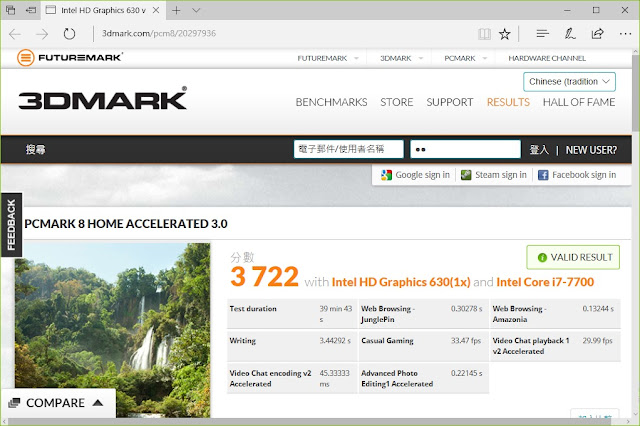Image resolution: width=640 pixels, height=426 pixels.
Task: Expand the COMPARE panel
Action: (58, 403)
